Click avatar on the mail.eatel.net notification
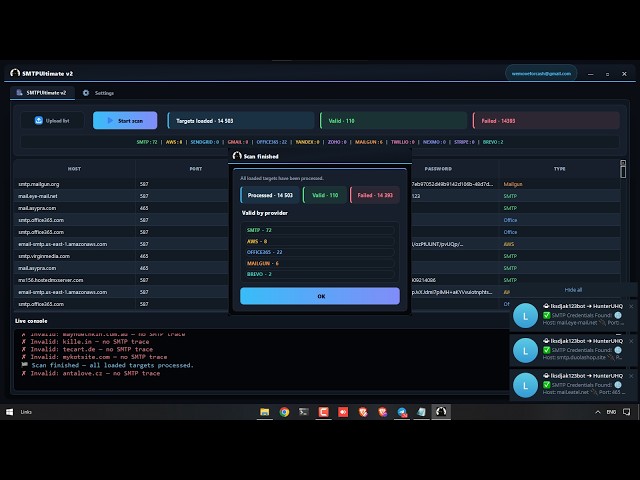 pyautogui.click(x=525, y=385)
